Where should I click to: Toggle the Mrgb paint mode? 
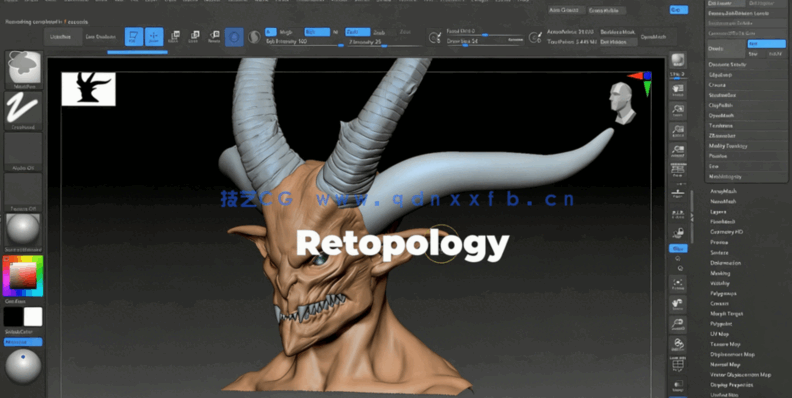pyautogui.click(x=286, y=32)
